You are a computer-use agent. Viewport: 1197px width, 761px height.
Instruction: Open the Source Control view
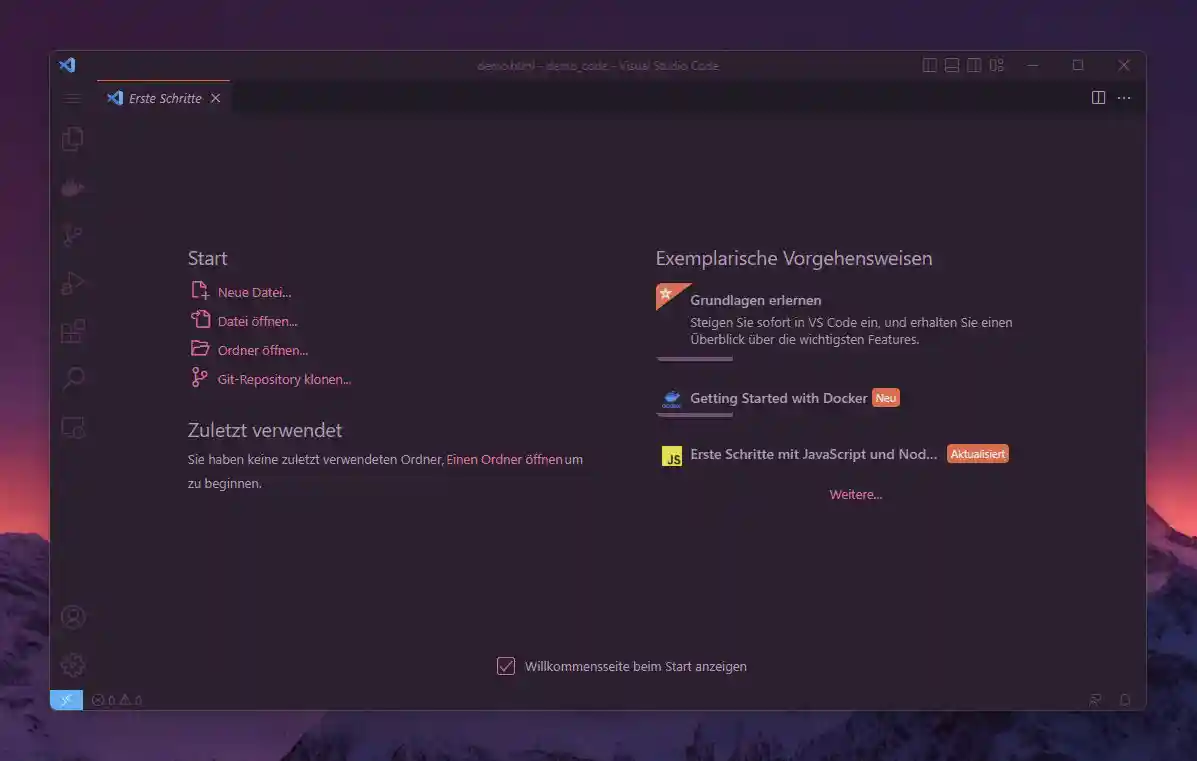coord(73,235)
